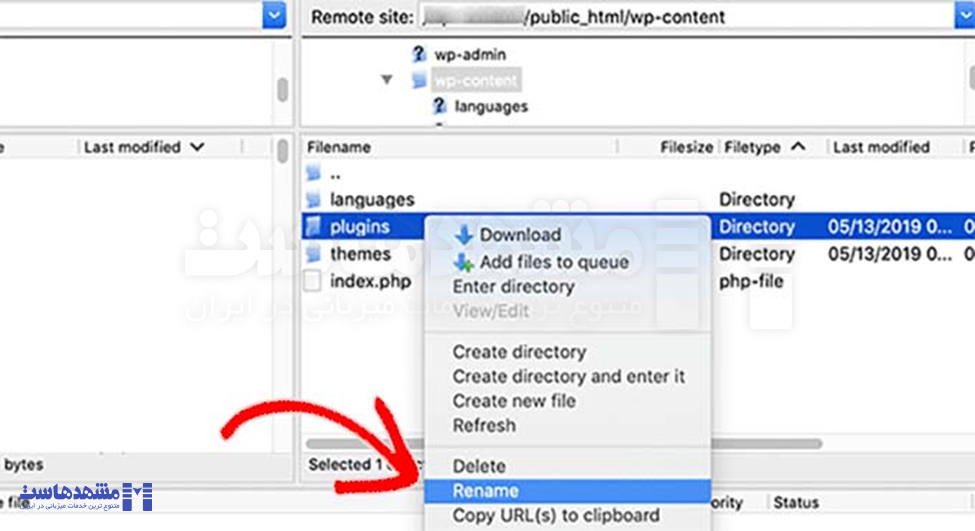Collapse the wp-content tree node
975x531 pixels.
(387, 80)
